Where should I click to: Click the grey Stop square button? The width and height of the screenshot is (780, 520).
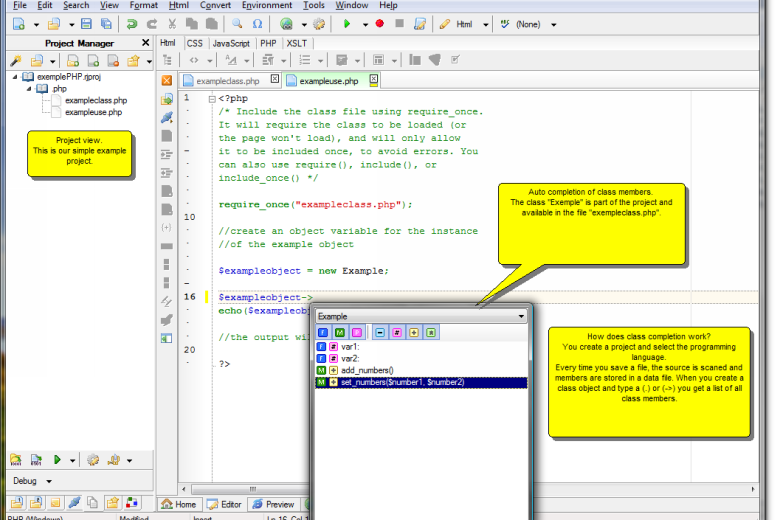coord(399,23)
